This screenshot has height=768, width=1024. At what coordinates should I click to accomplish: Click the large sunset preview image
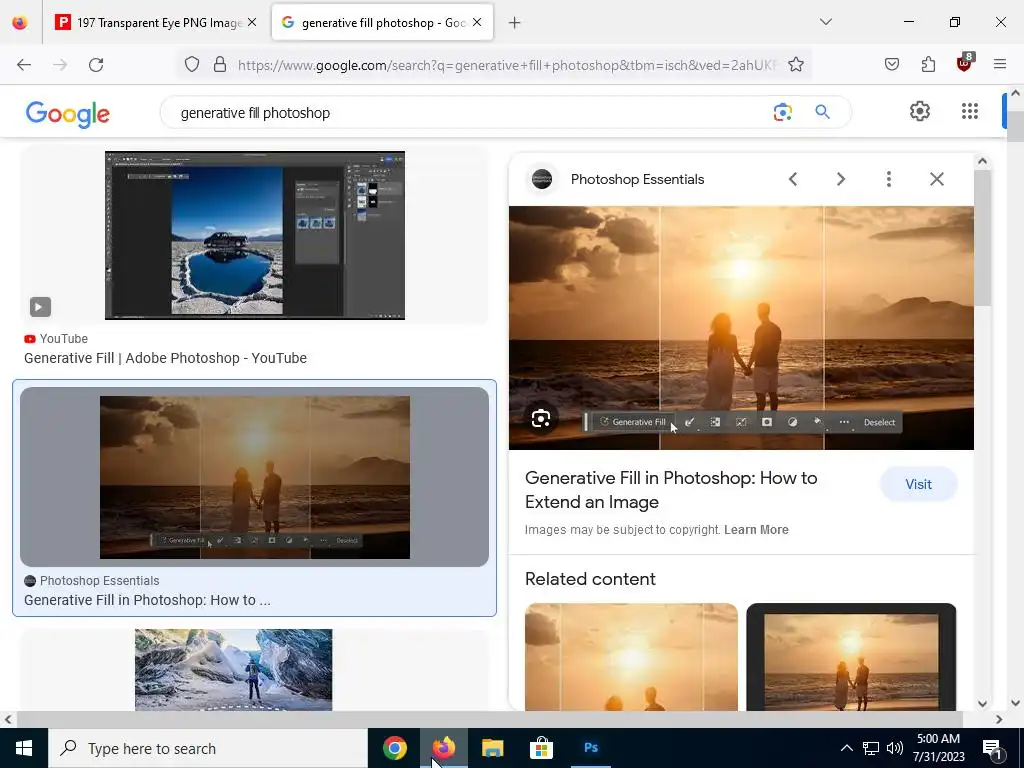tap(741, 328)
